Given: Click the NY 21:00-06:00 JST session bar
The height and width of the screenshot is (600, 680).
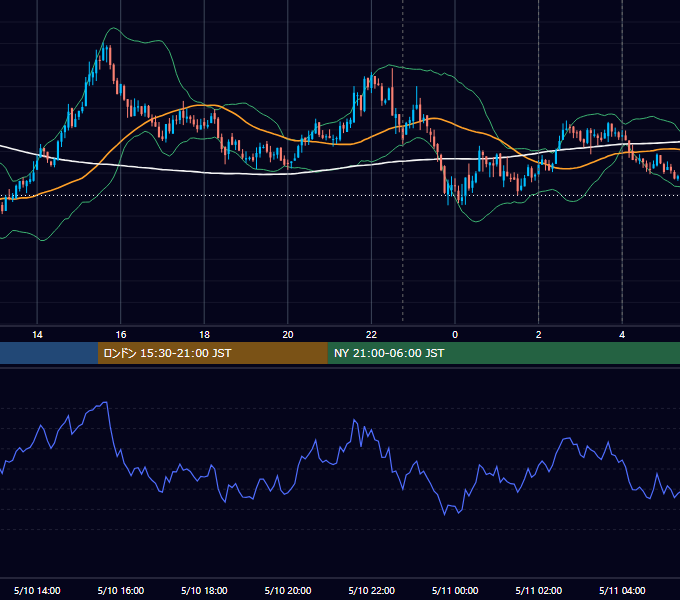Looking at the screenshot, I should coord(503,353).
